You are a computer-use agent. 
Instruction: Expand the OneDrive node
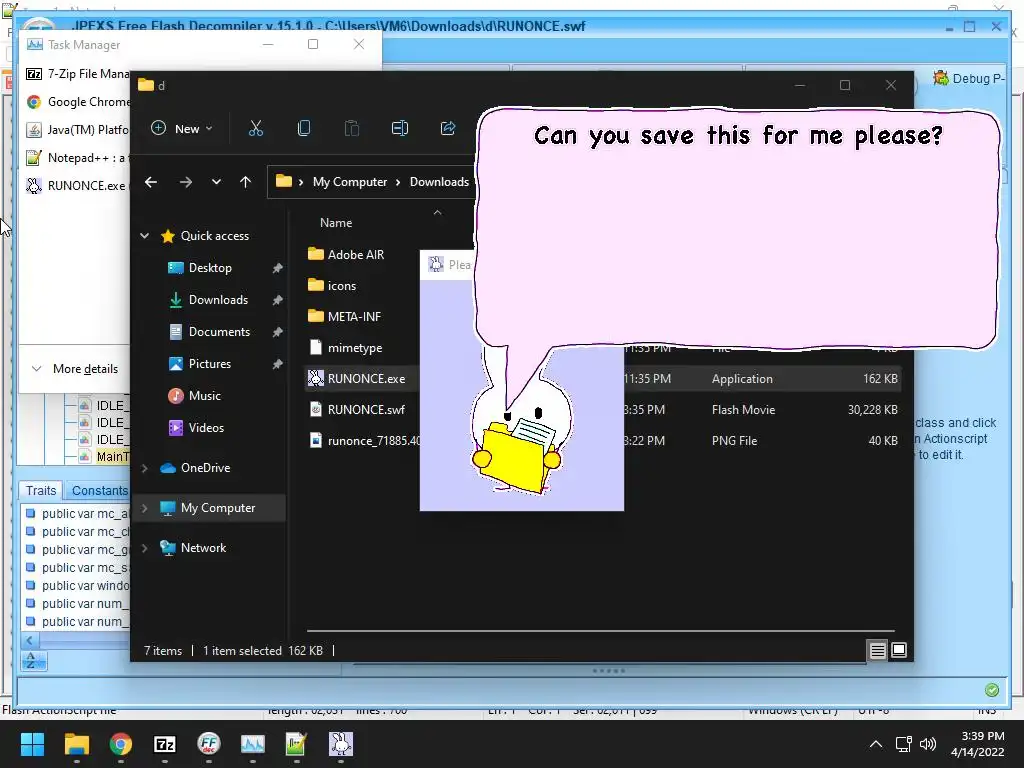(145, 468)
